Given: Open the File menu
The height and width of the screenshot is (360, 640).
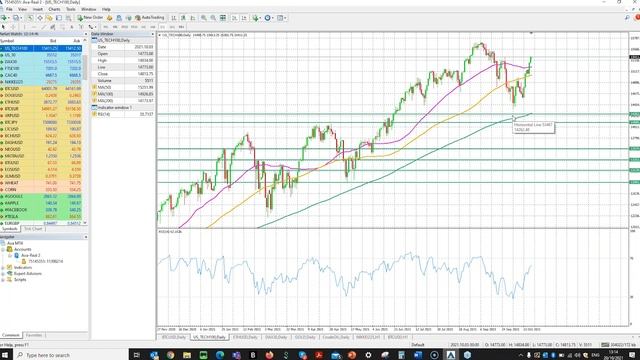Looking at the screenshot, I should [9, 9].
